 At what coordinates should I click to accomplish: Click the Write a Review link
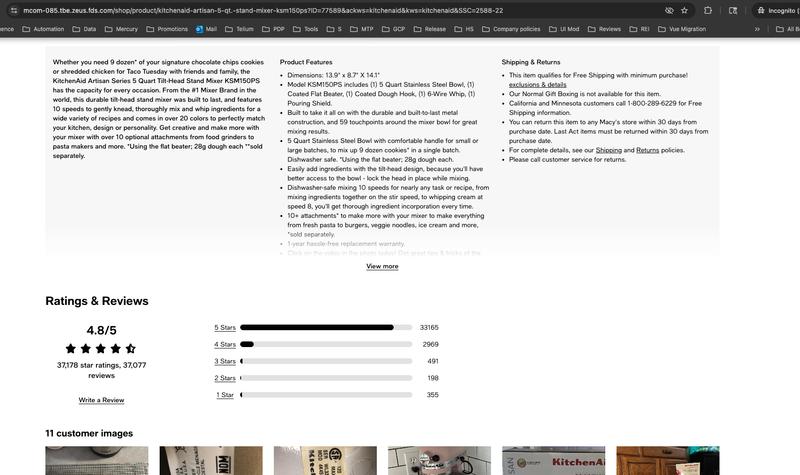tap(101, 400)
